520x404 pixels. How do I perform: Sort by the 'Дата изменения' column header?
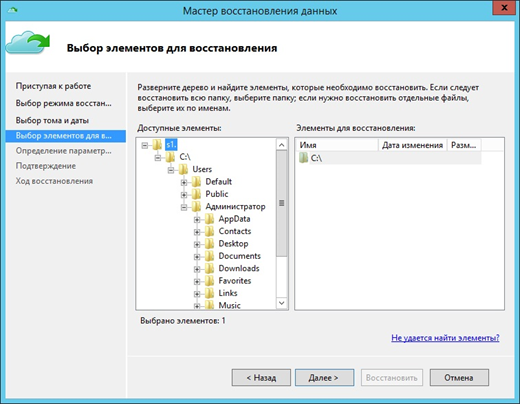412,145
